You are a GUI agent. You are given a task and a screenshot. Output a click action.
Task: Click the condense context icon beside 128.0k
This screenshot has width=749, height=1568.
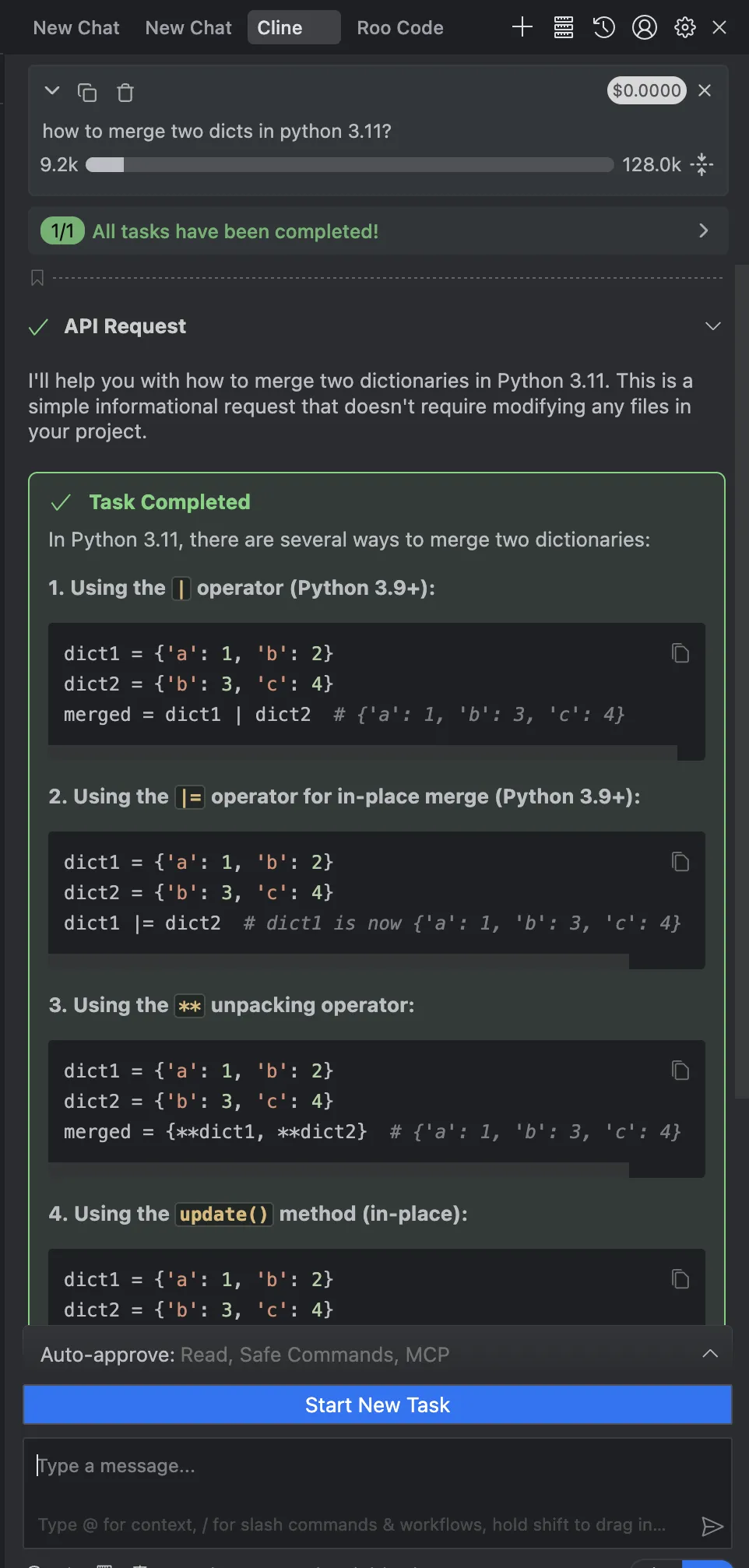(x=702, y=164)
